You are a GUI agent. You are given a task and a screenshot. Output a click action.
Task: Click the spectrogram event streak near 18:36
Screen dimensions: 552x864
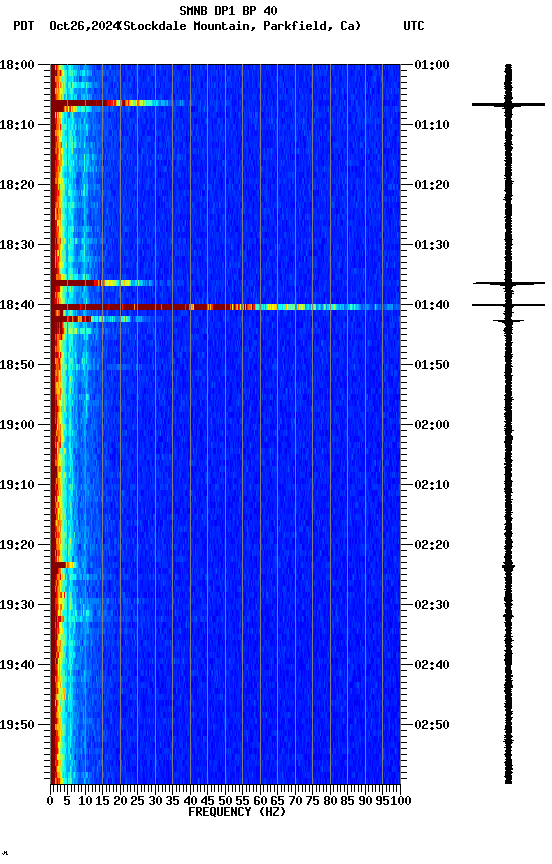(105, 283)
